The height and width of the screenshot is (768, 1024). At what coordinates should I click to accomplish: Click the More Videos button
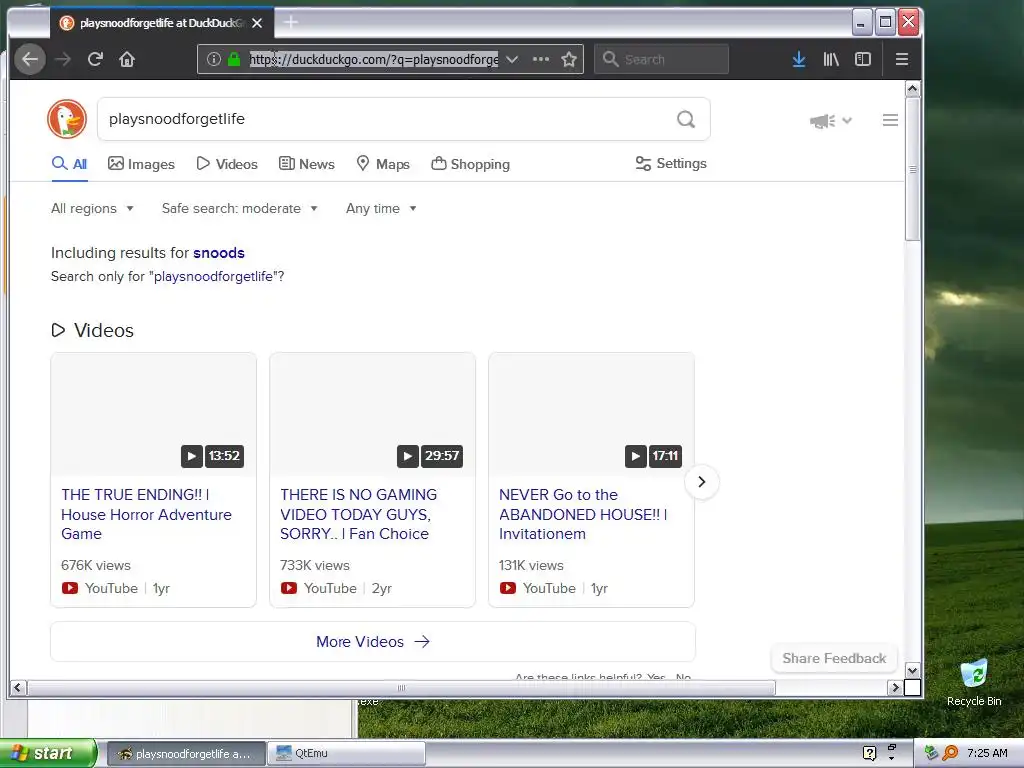[x=373, y=641]
